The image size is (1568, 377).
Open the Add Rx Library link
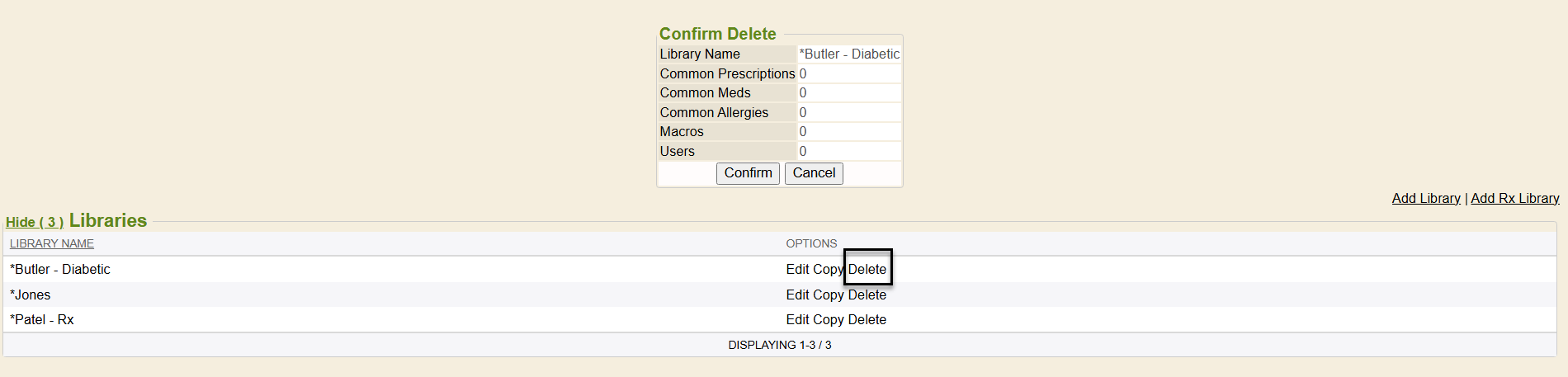[1514, 198]
